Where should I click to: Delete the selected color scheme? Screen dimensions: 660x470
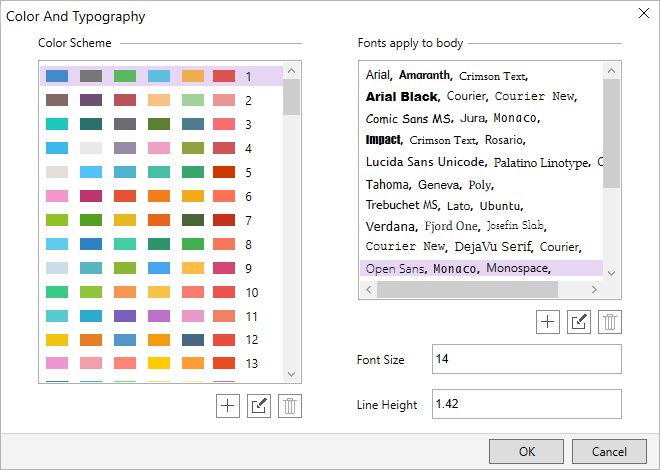[289, 407]
